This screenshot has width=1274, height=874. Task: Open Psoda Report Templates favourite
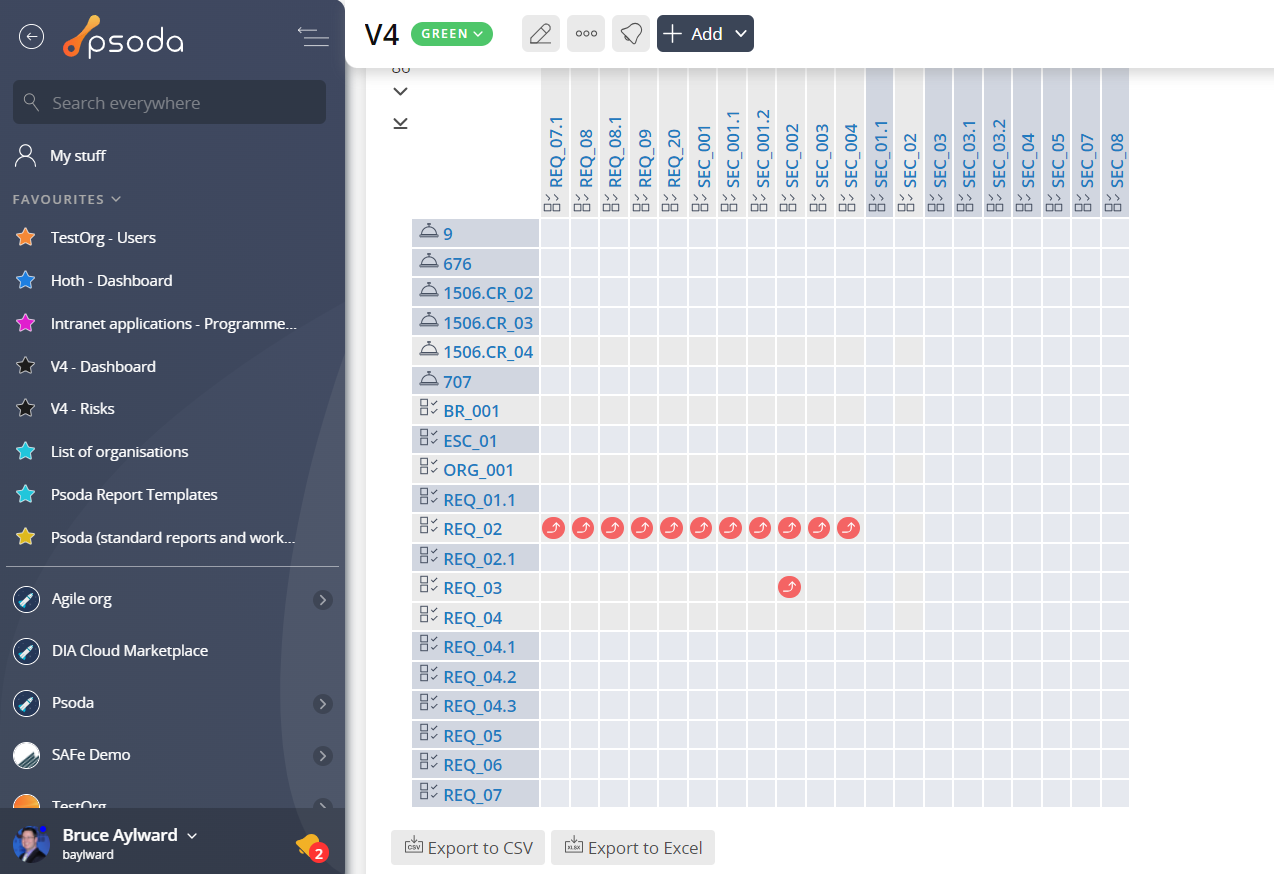coord(134,495)
